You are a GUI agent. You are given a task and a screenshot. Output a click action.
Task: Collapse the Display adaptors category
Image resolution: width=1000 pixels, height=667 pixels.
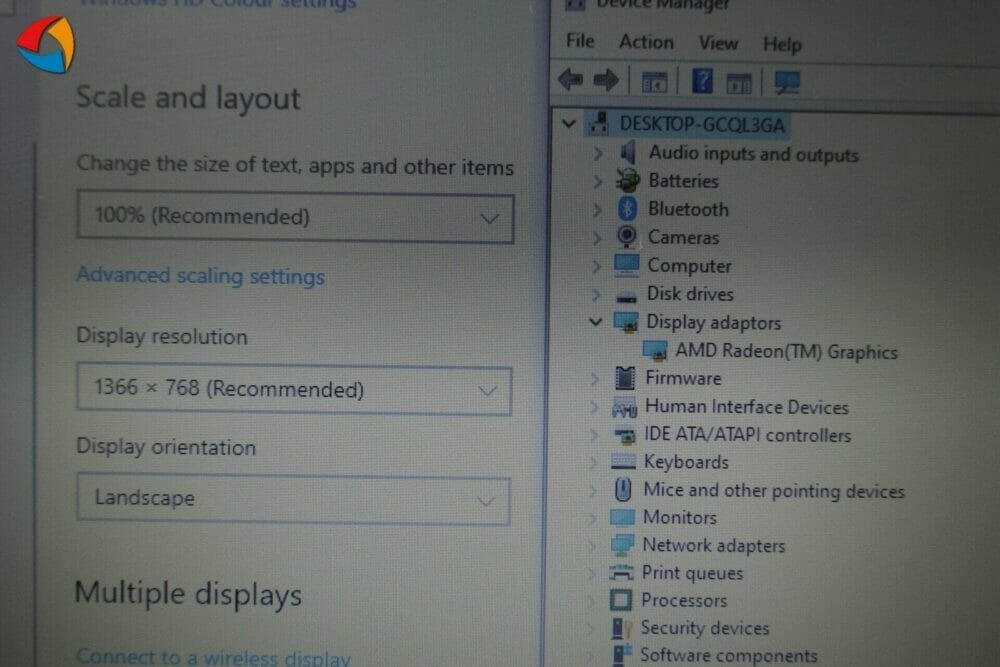pyautogui.click(x=595, y=322)
